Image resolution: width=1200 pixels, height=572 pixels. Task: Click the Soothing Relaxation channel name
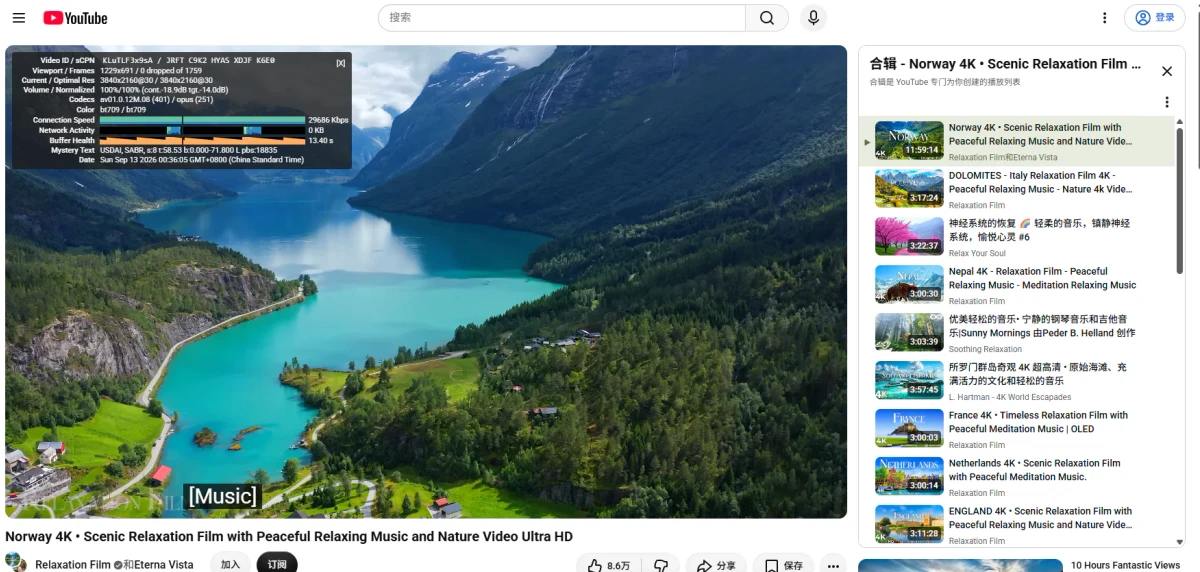[x=985, y=349]
